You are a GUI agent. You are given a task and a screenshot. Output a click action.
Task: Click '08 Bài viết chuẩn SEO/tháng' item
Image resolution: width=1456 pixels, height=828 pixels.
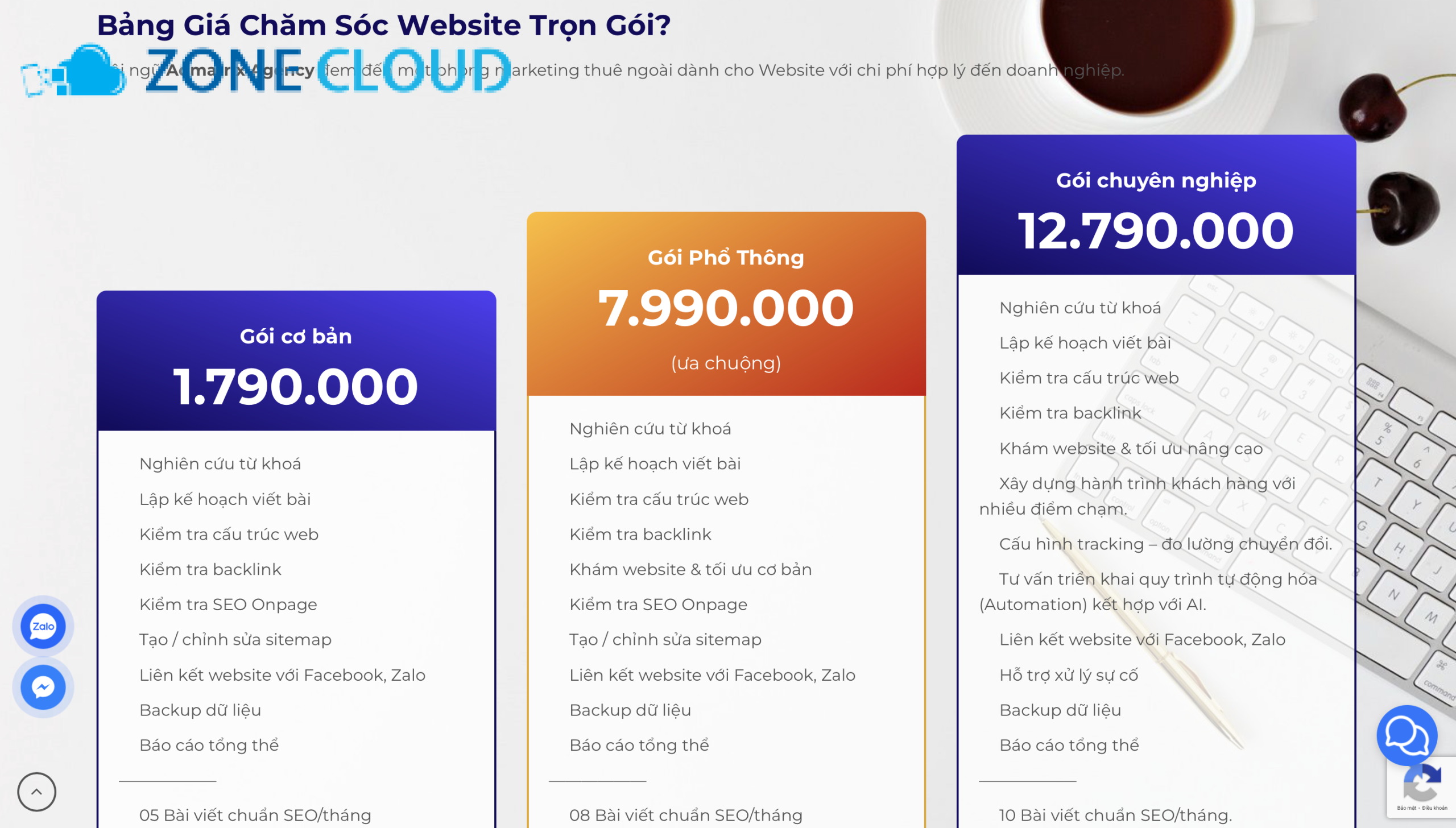(686, 815)
